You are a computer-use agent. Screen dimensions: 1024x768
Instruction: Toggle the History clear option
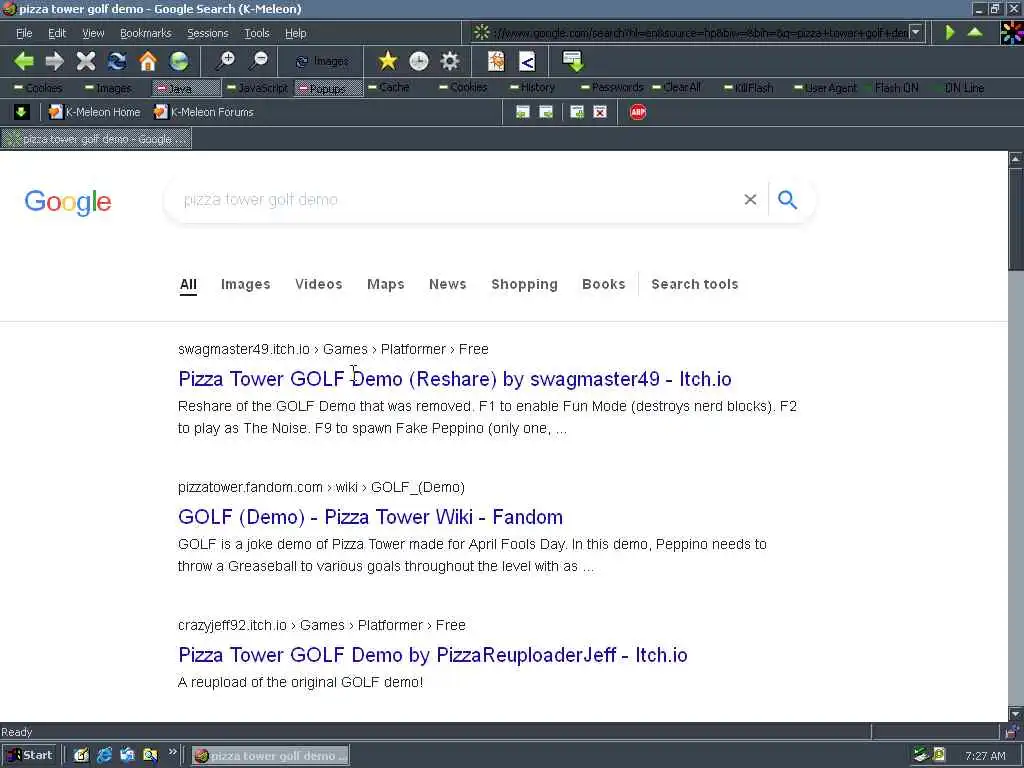pyautogui.click(x=532, y=88)
